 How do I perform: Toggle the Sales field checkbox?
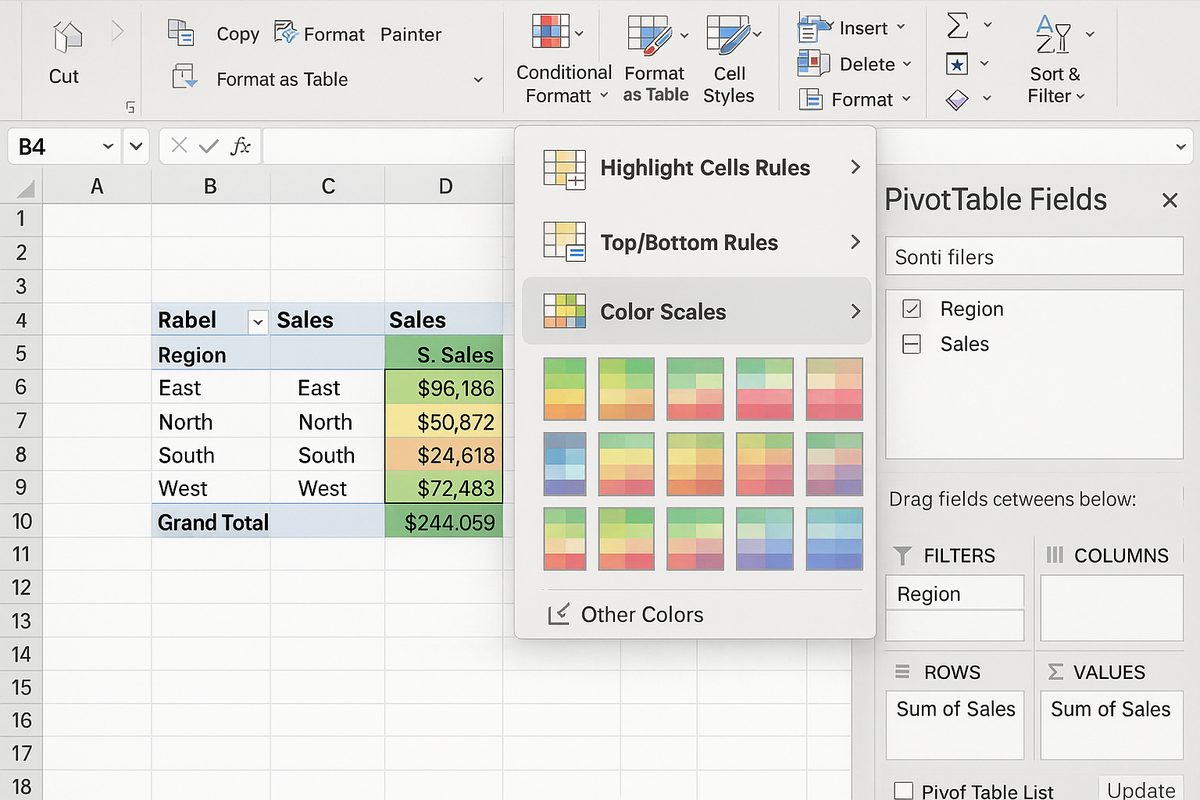tap(911, 344)
